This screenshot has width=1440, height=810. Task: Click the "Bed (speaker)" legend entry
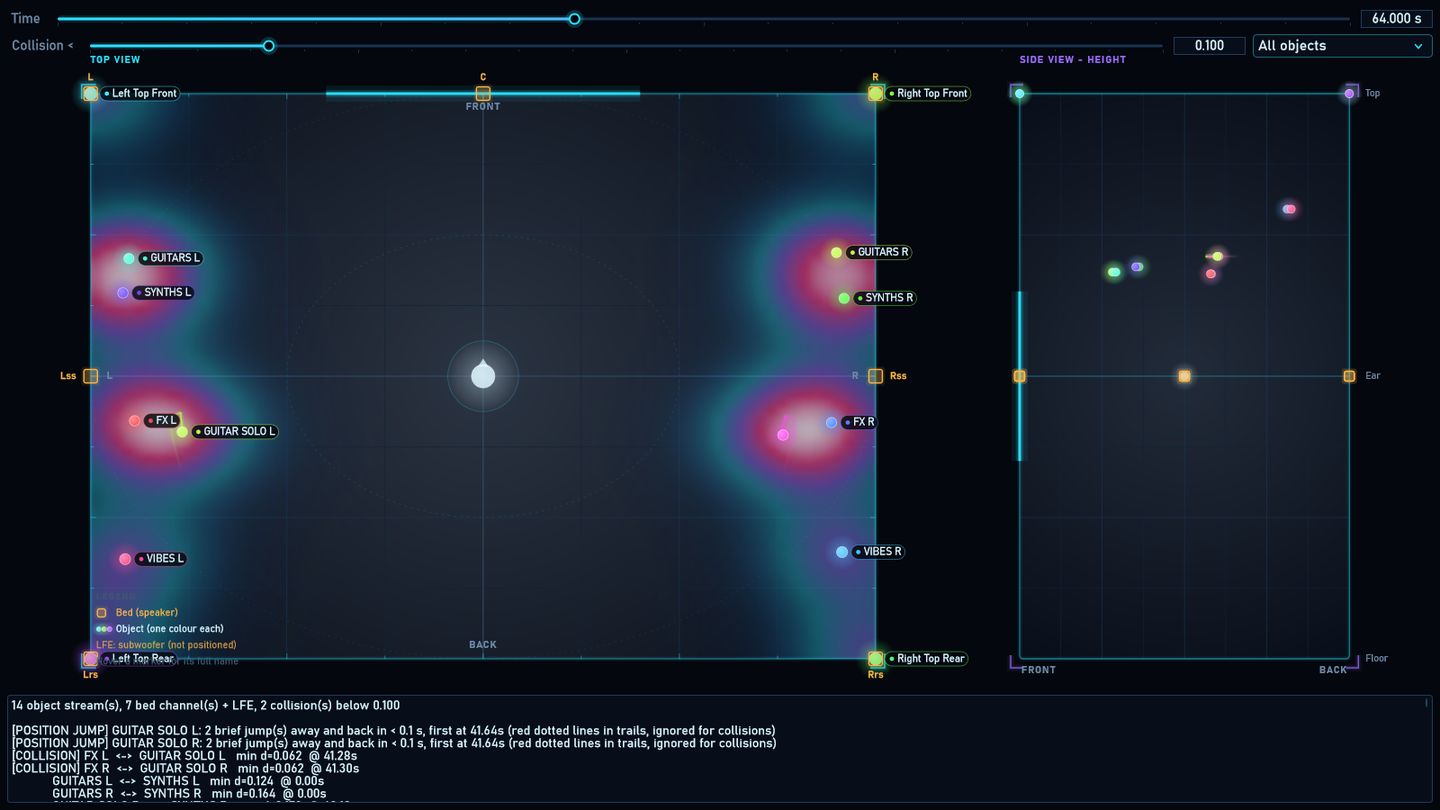click(137, 613)
